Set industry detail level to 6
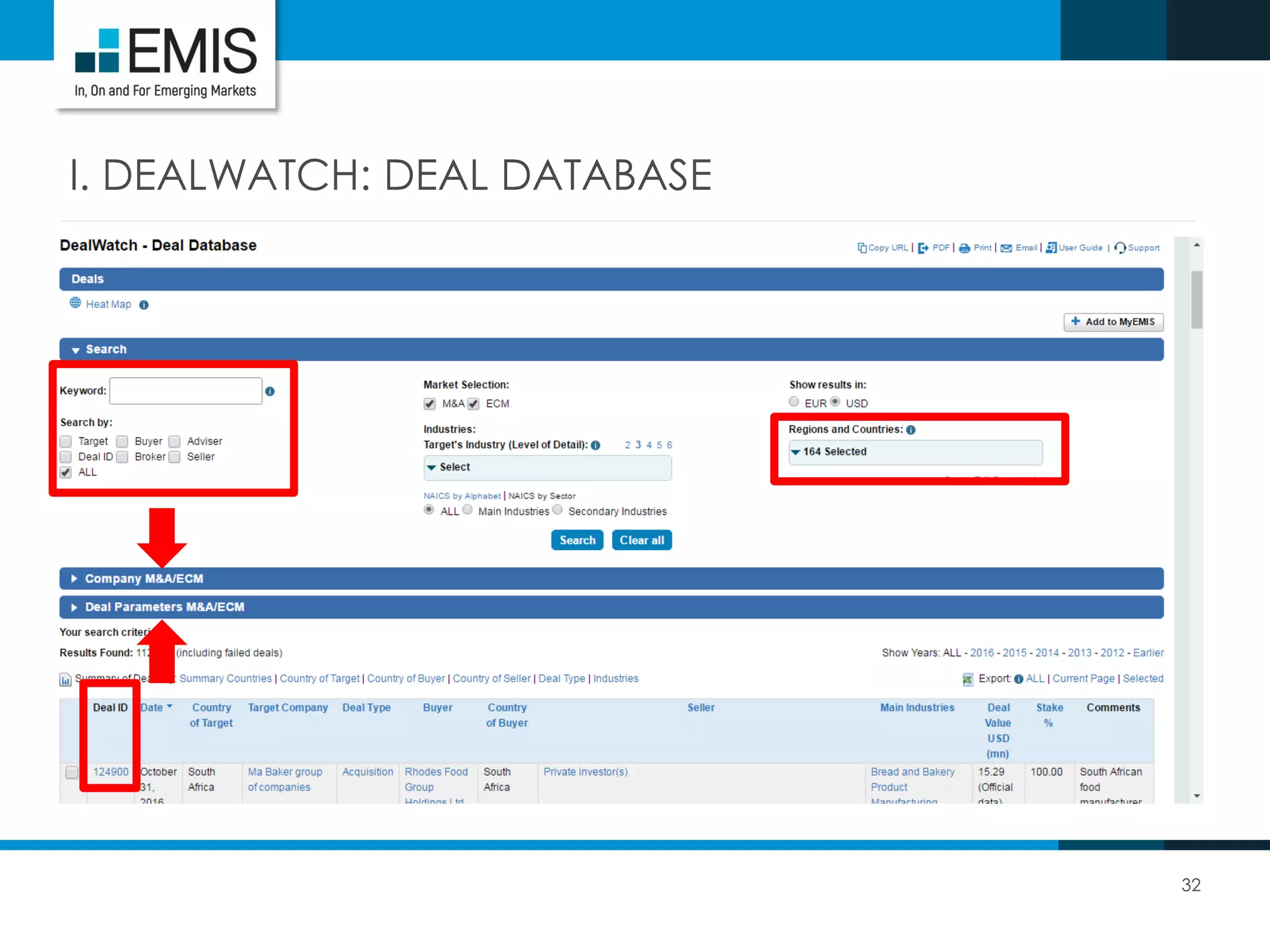This screenshot has height=952, width=1270. tap(669, 445)
